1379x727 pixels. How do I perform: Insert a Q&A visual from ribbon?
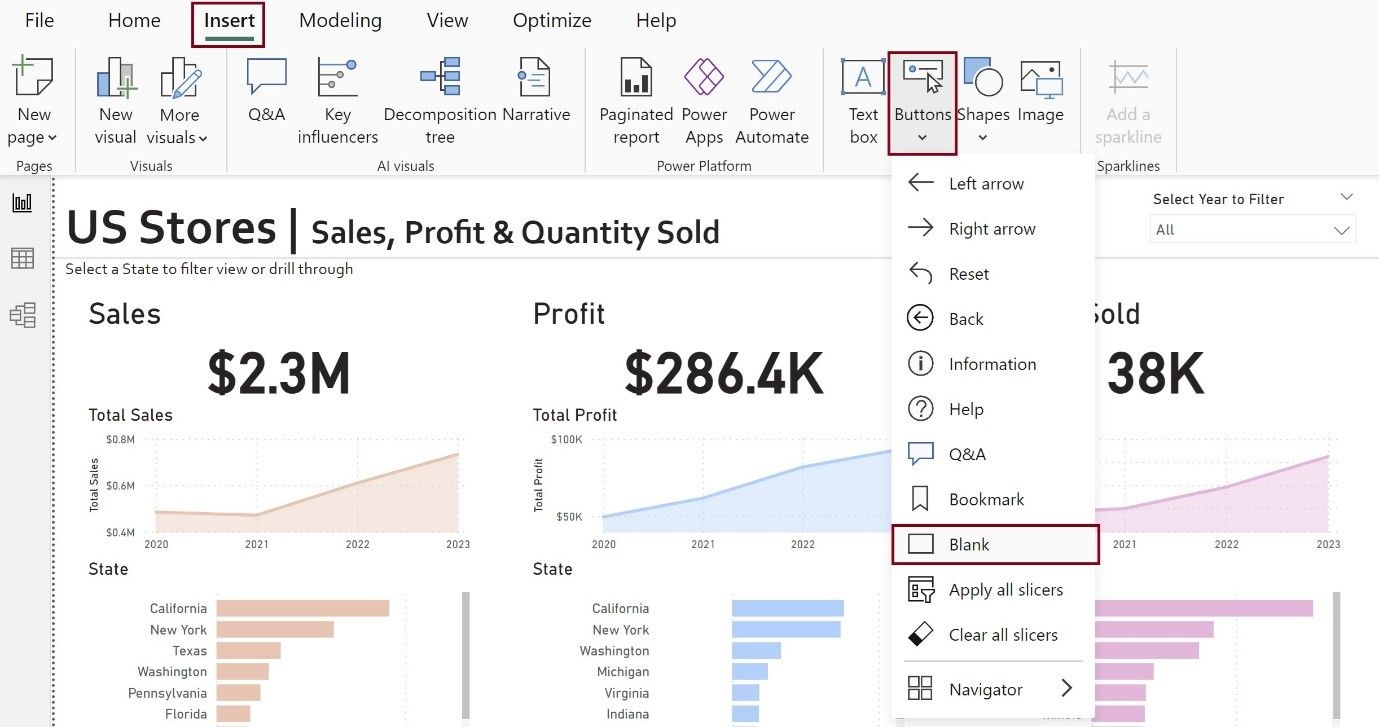267,90
